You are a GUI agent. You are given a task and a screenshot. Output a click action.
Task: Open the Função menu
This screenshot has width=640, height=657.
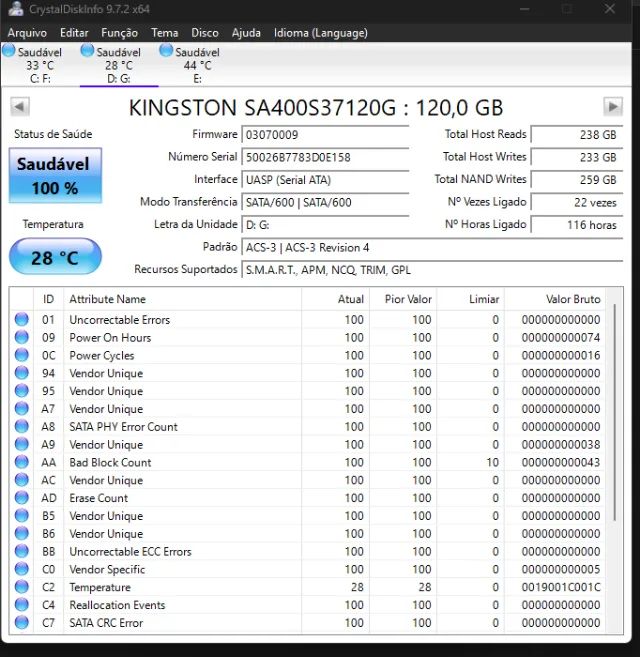pyautogui.click(x=119, y=33)
